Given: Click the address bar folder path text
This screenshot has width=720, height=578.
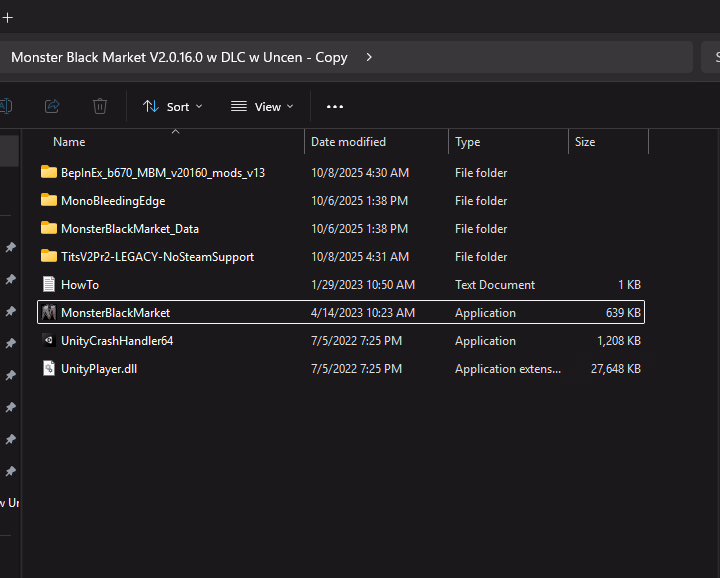Looking at the screenshot, I should (x=179, y=57).
